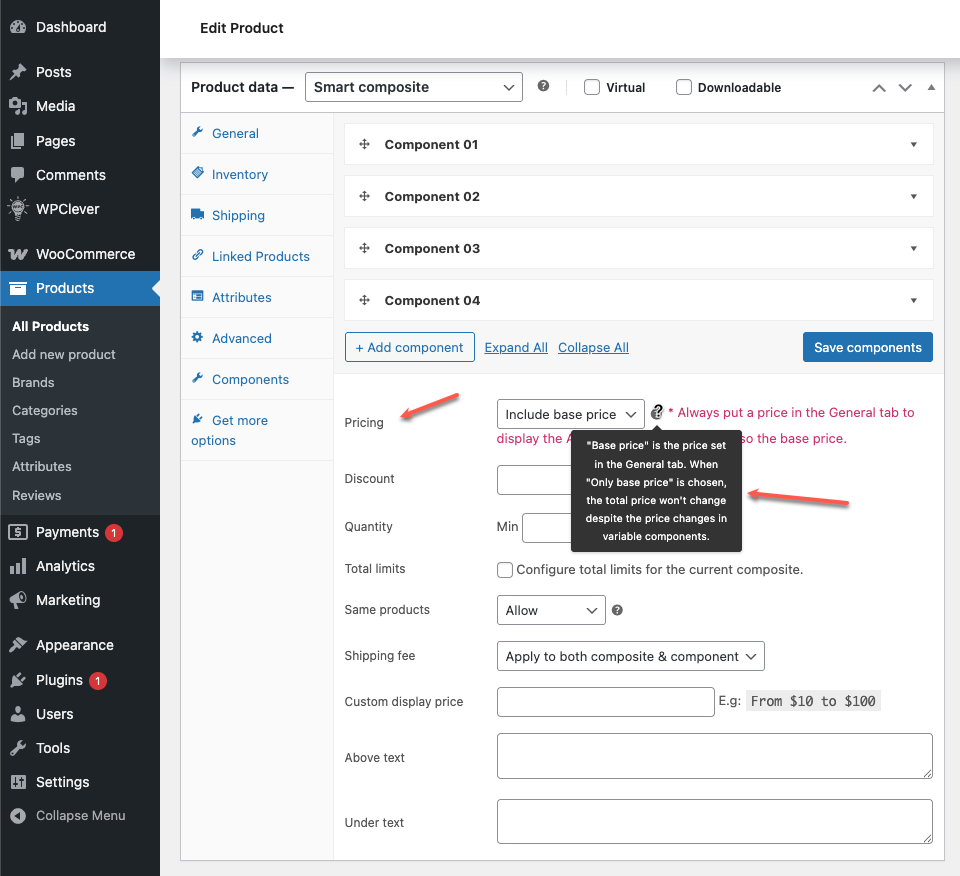
Task: Expand Component 02 with its arrow
Action: click(x=913, y=197)
